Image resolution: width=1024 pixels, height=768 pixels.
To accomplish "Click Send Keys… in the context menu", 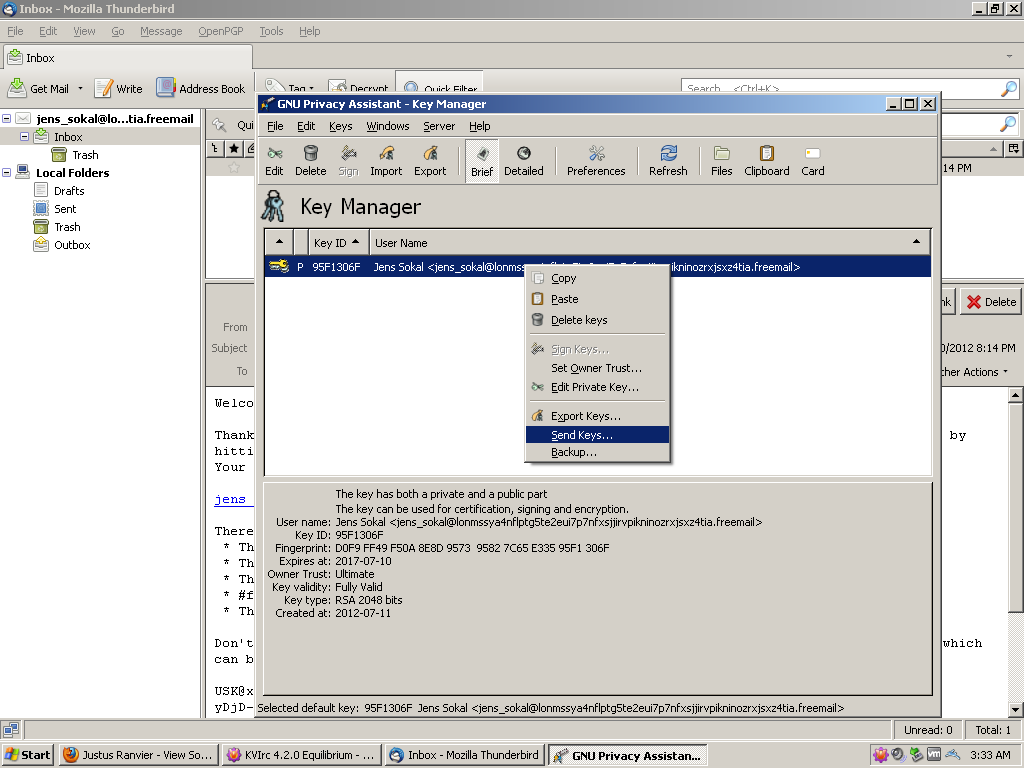I will pos(597,435).
